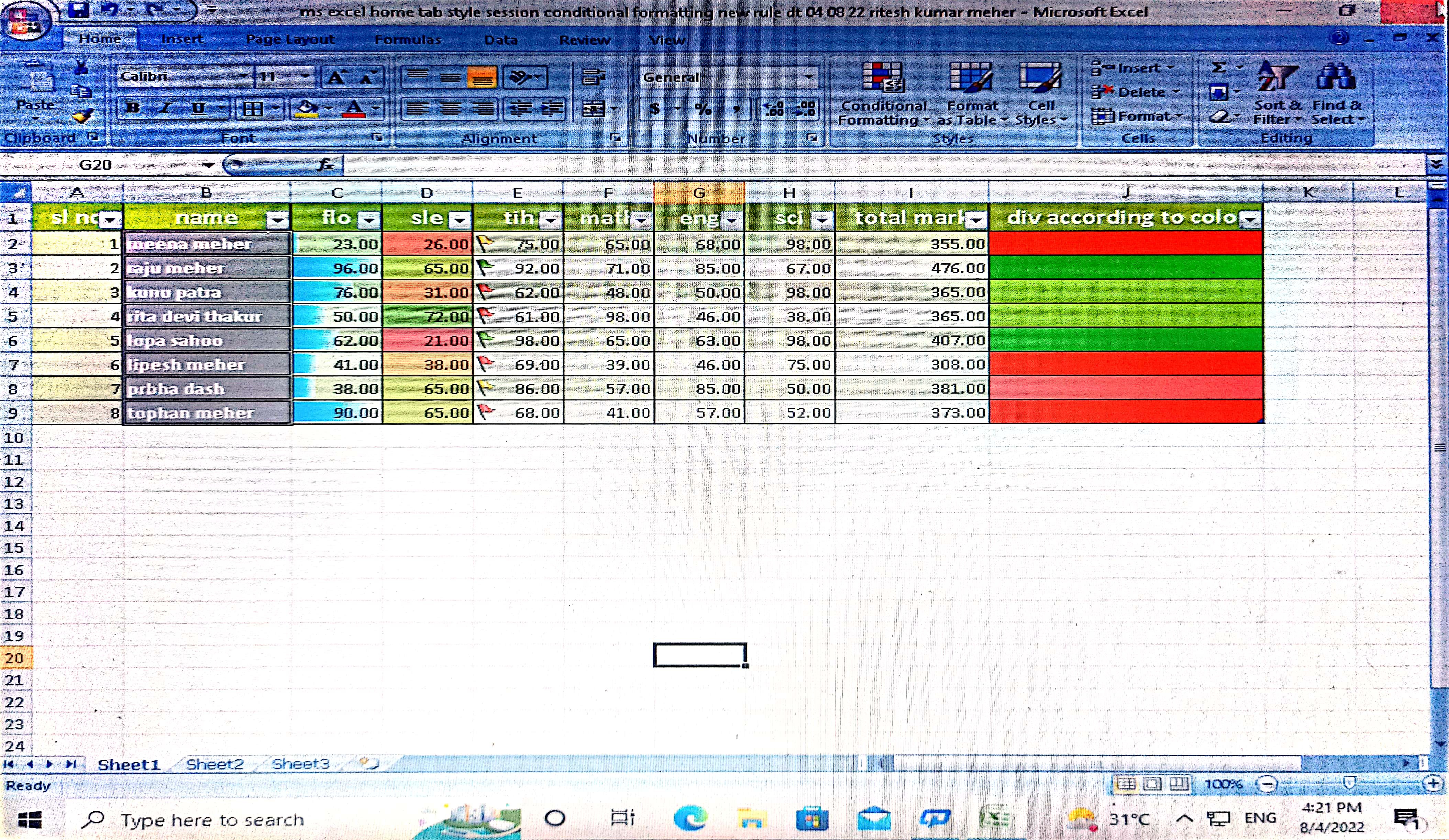Toggle Bold formatting
This screenshot has width=1449, height=840.
pos(132,108)
